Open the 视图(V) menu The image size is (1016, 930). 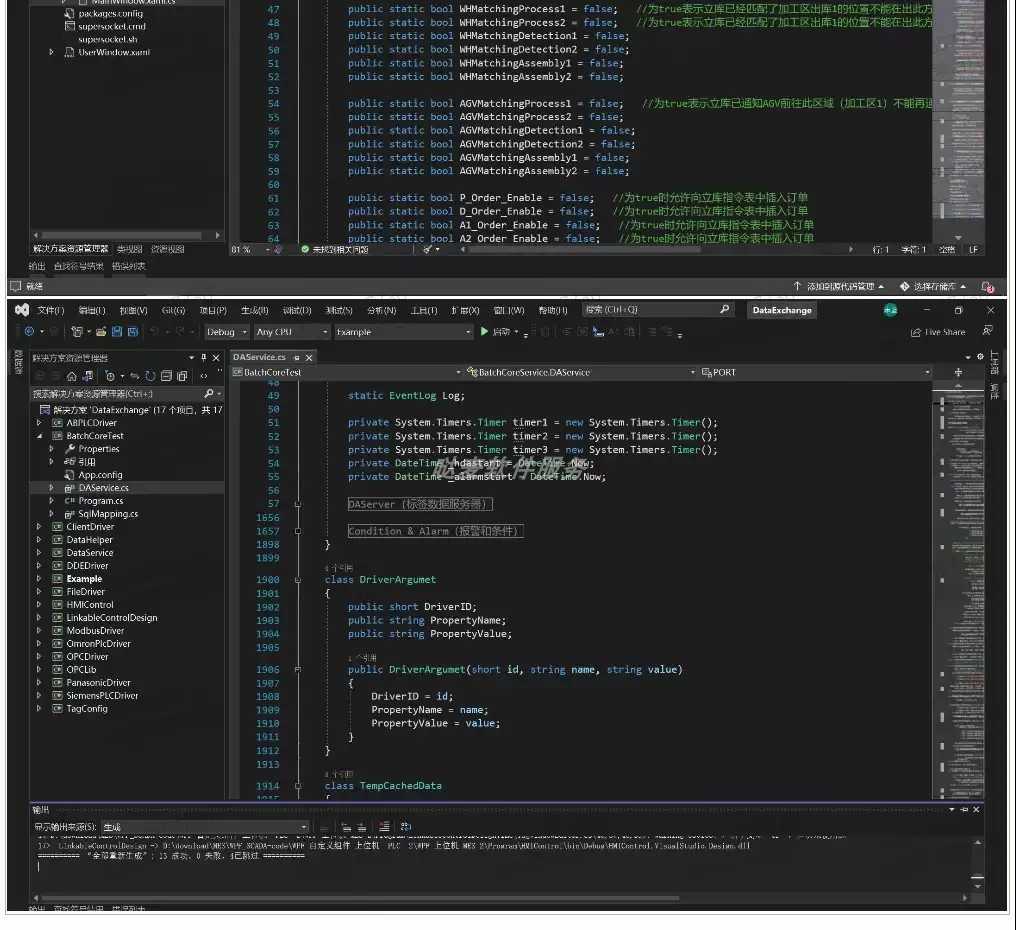point(133,310)
